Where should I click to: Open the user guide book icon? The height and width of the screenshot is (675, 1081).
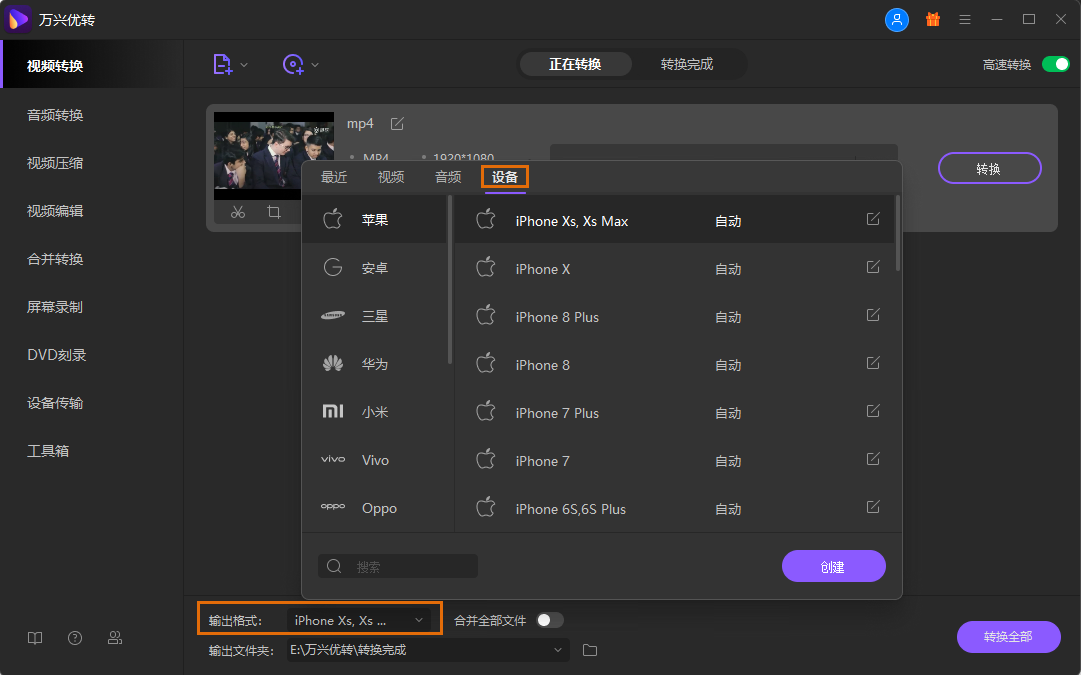(35, 638)
